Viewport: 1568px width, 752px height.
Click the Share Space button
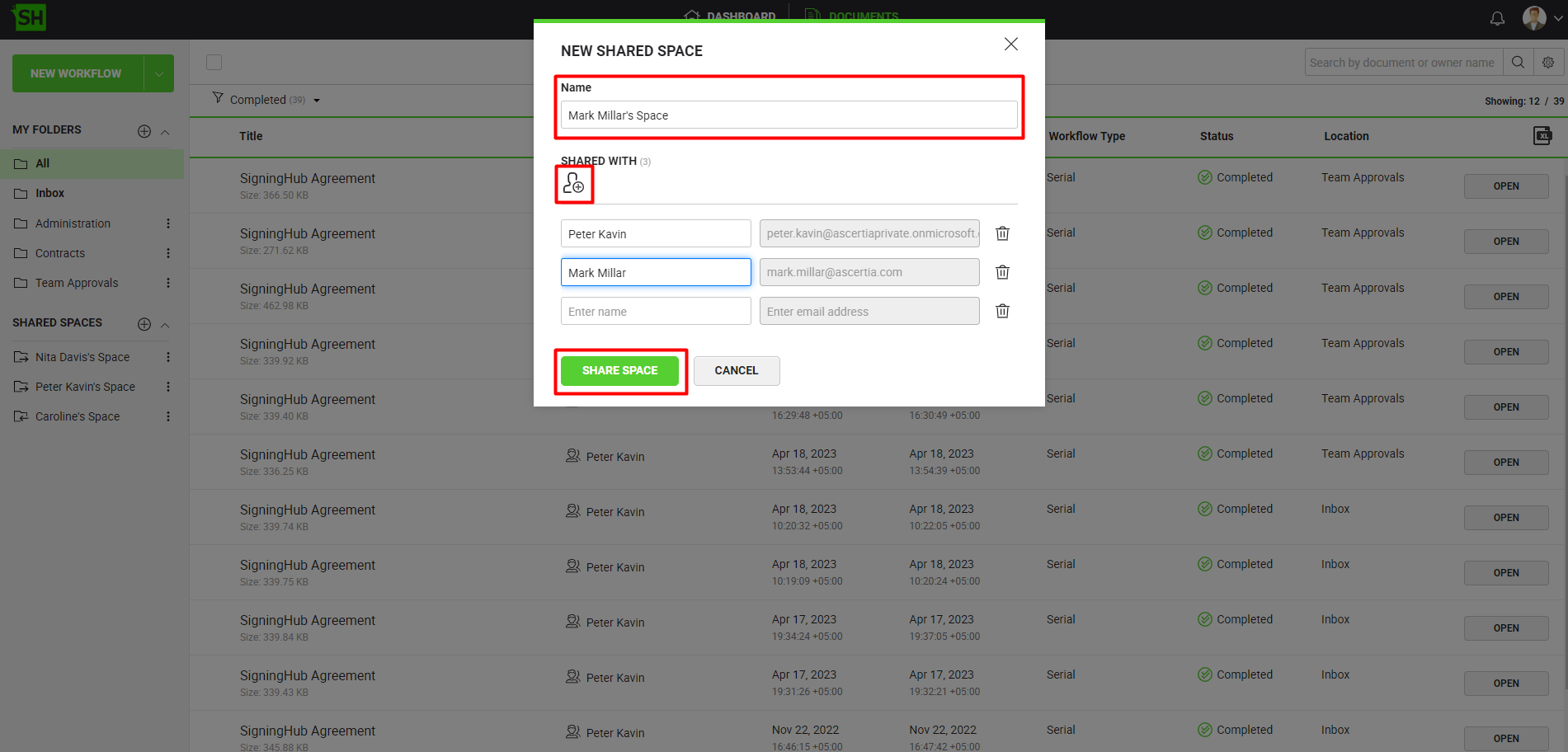(x=619, y=370)
